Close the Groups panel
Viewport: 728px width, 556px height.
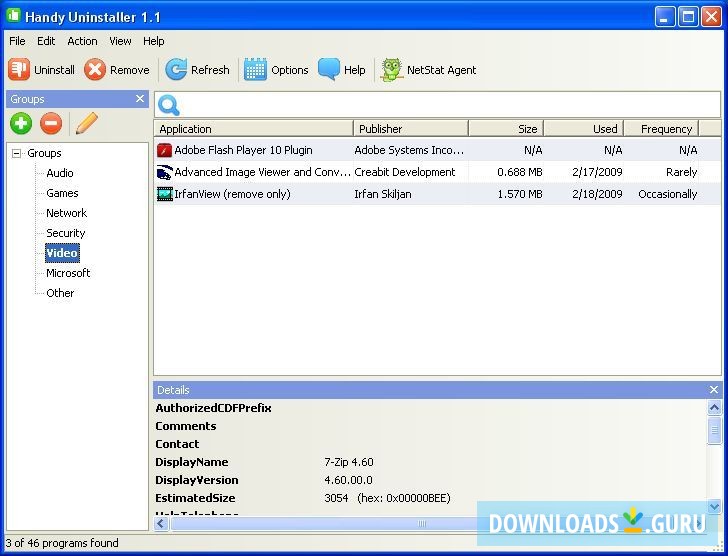pyautogui.click(x=140, y=99)
